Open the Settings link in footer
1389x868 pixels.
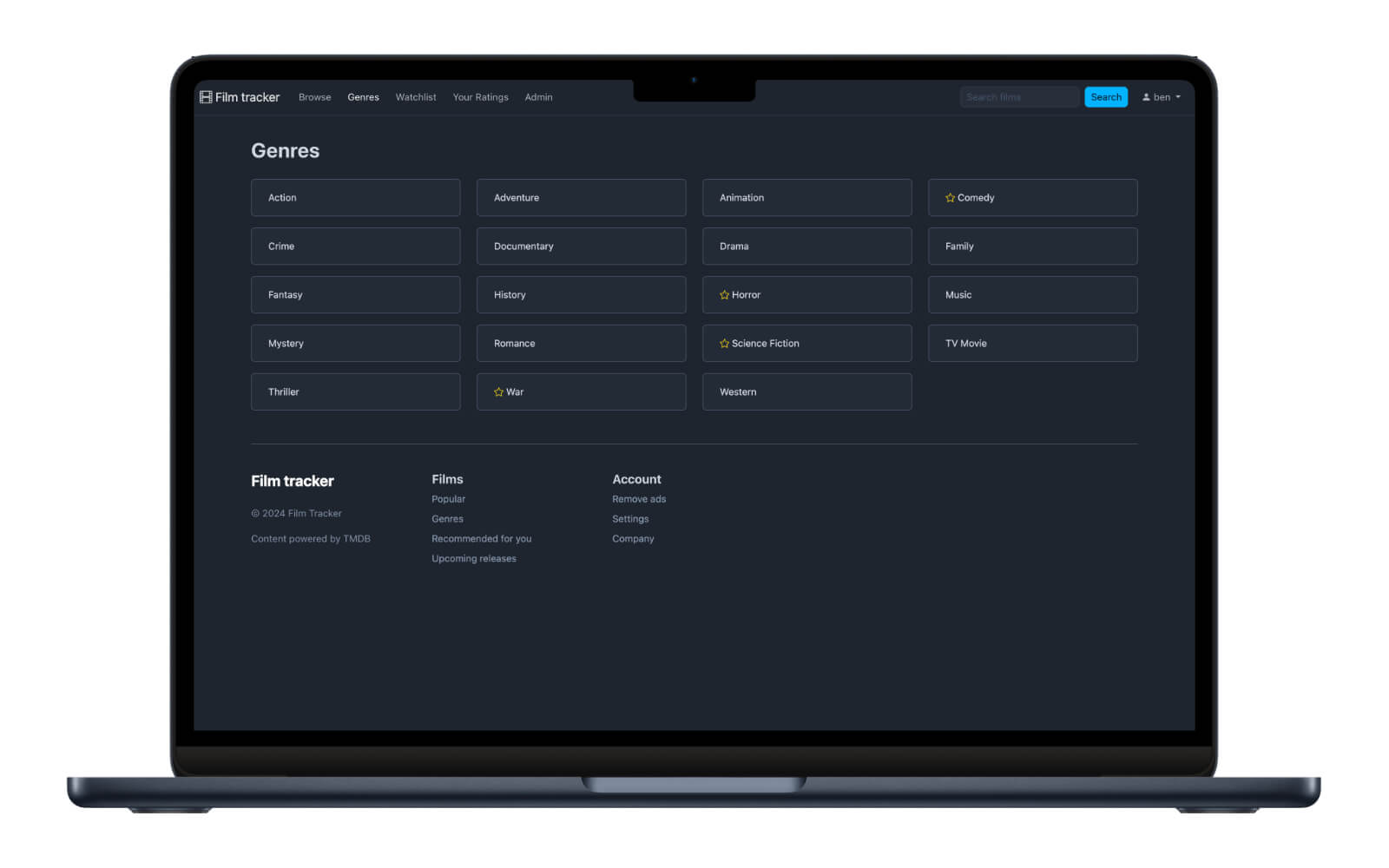630,518
